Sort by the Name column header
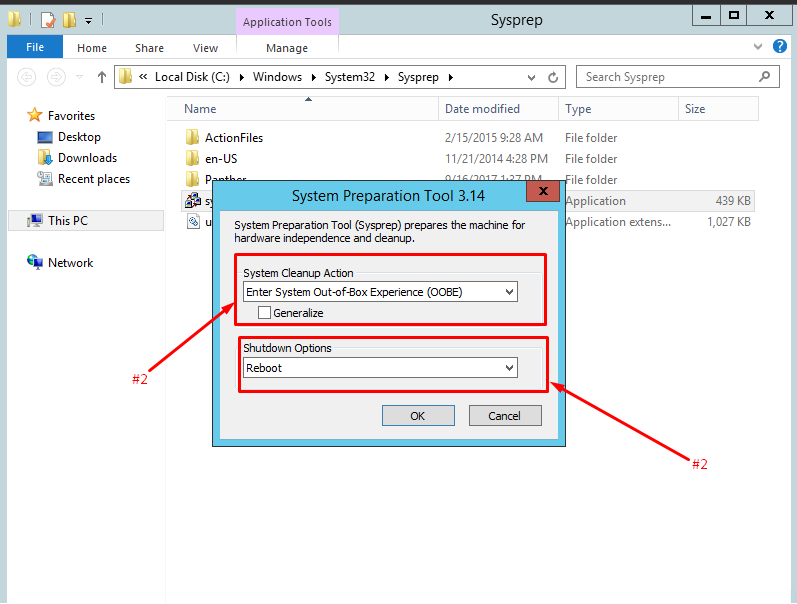Image resolution: width=797 pixels, height=604 pixels. [302, 109]
